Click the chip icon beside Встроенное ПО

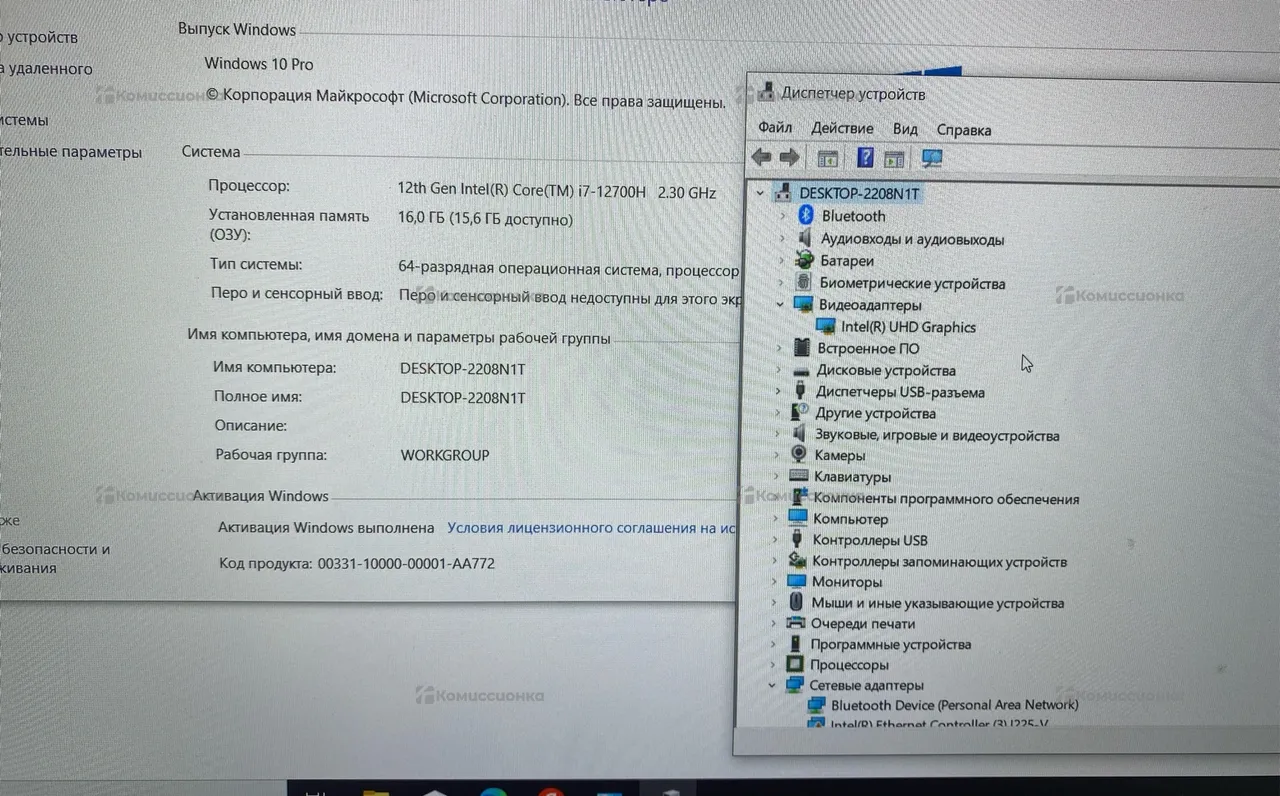[801, 348]
